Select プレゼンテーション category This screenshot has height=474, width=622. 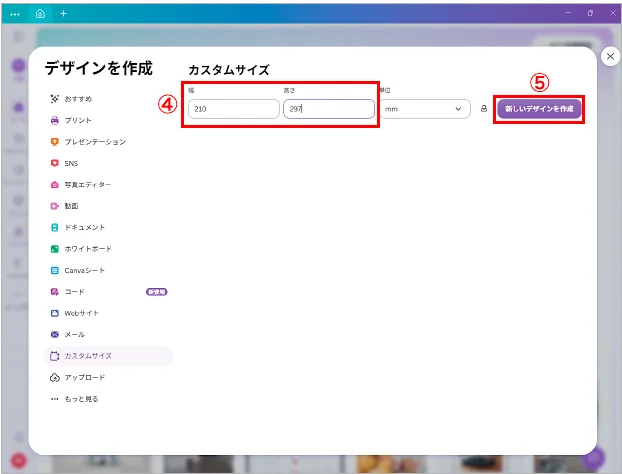tap(95, 142)
